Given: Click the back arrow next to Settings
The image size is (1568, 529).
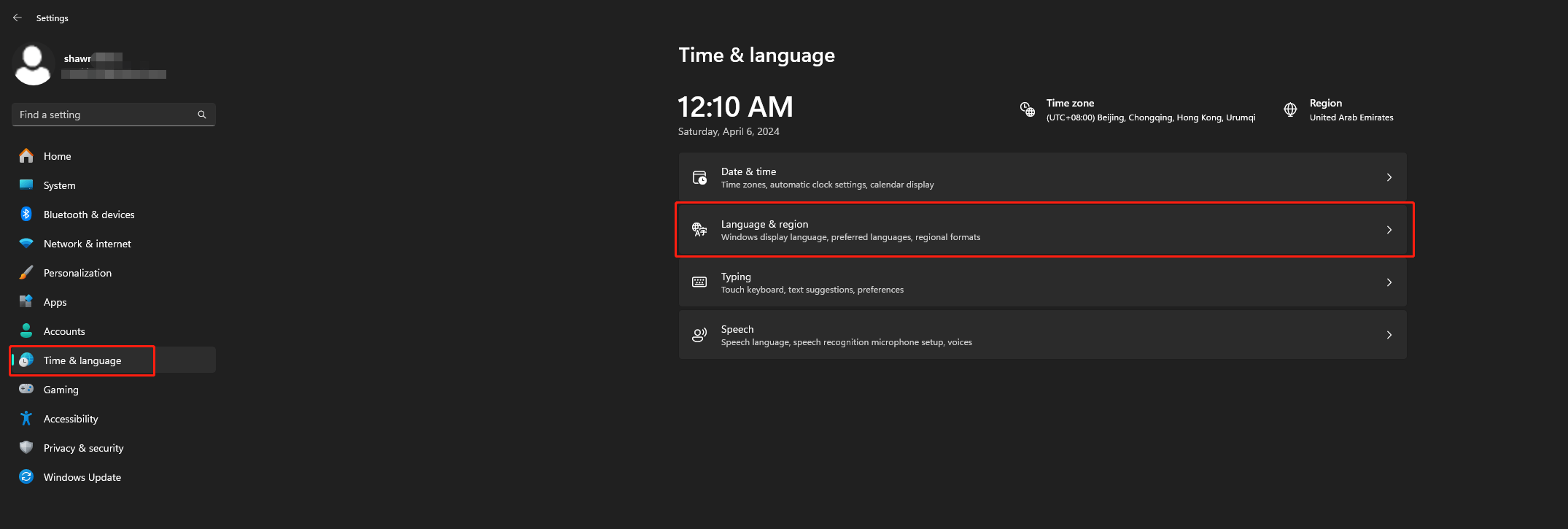Looking at the screenshot, I should pyautogui.click(x=18, y=18).
